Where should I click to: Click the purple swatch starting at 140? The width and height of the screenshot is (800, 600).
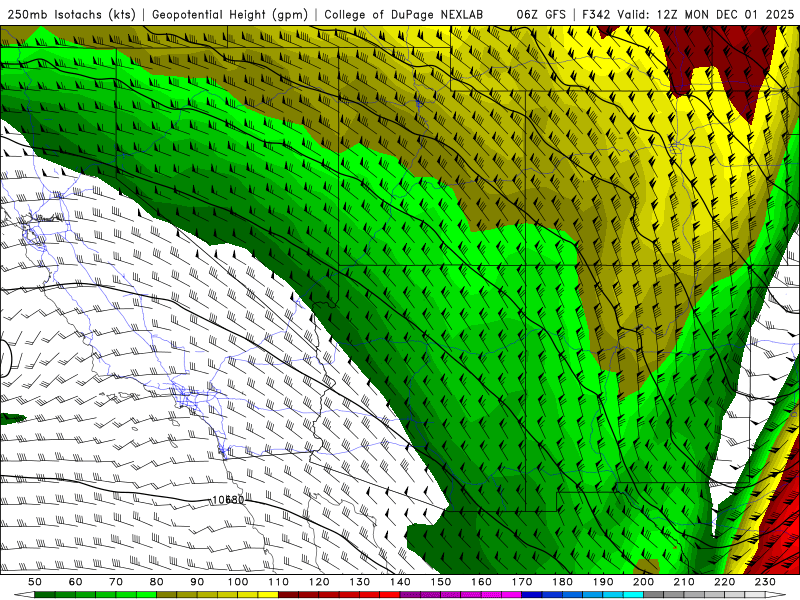tap(410, 595)
